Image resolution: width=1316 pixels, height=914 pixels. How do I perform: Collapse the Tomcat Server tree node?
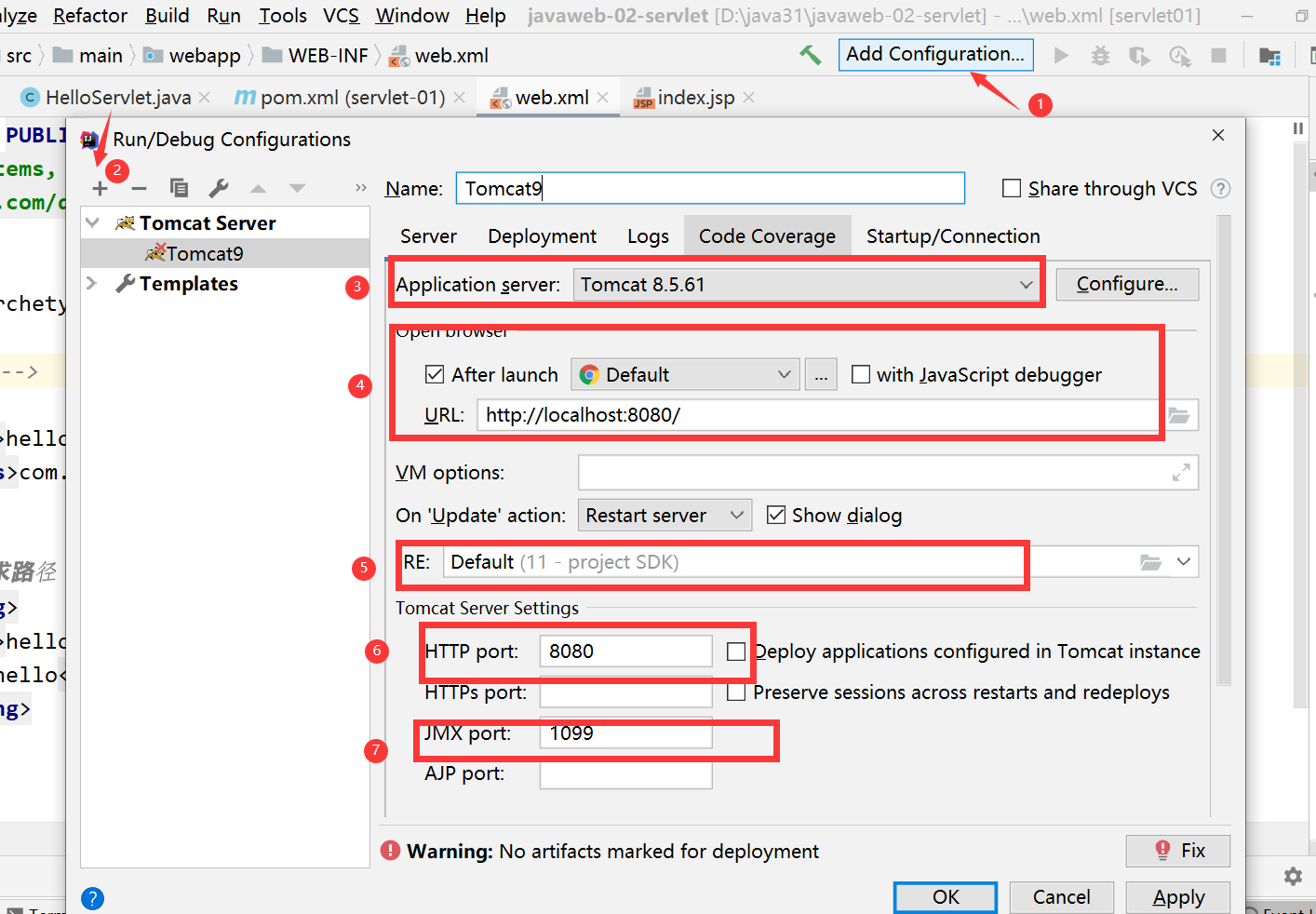point(92,223)
